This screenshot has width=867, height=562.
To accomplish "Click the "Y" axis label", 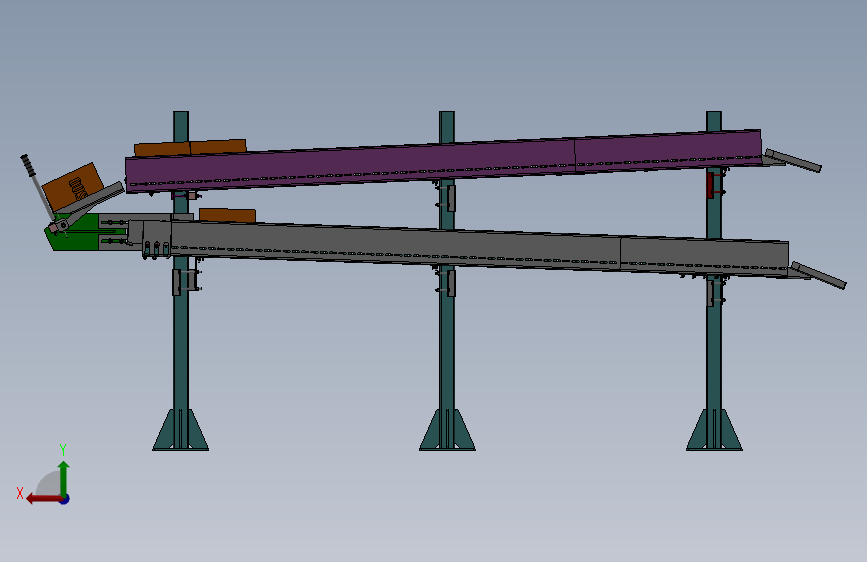I will [62, 450].
